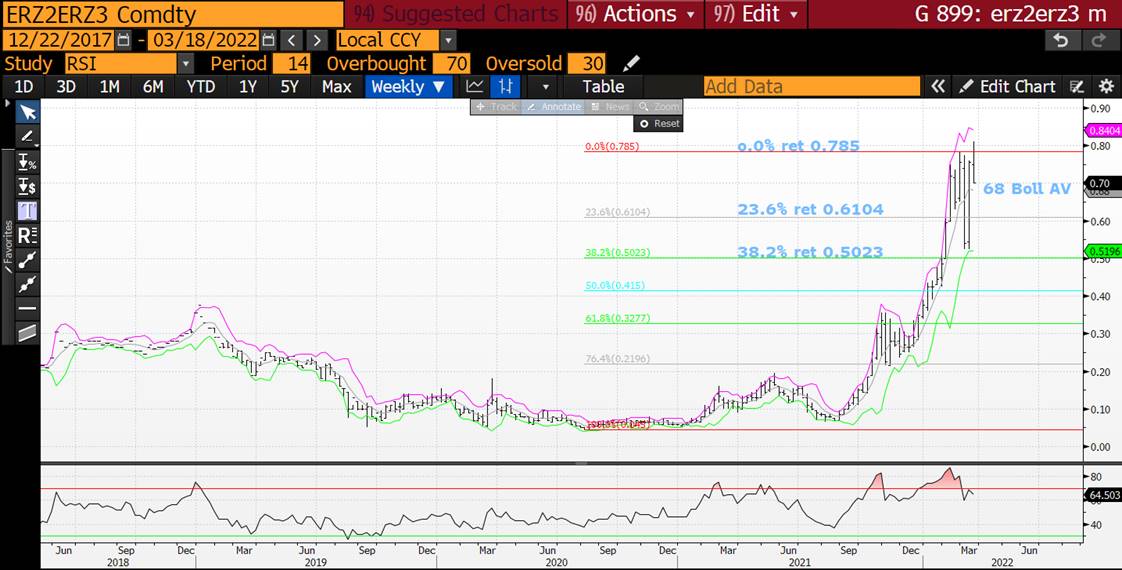
Task: Click the 12/22/2017 start date field
Action: tap(58, 40)
